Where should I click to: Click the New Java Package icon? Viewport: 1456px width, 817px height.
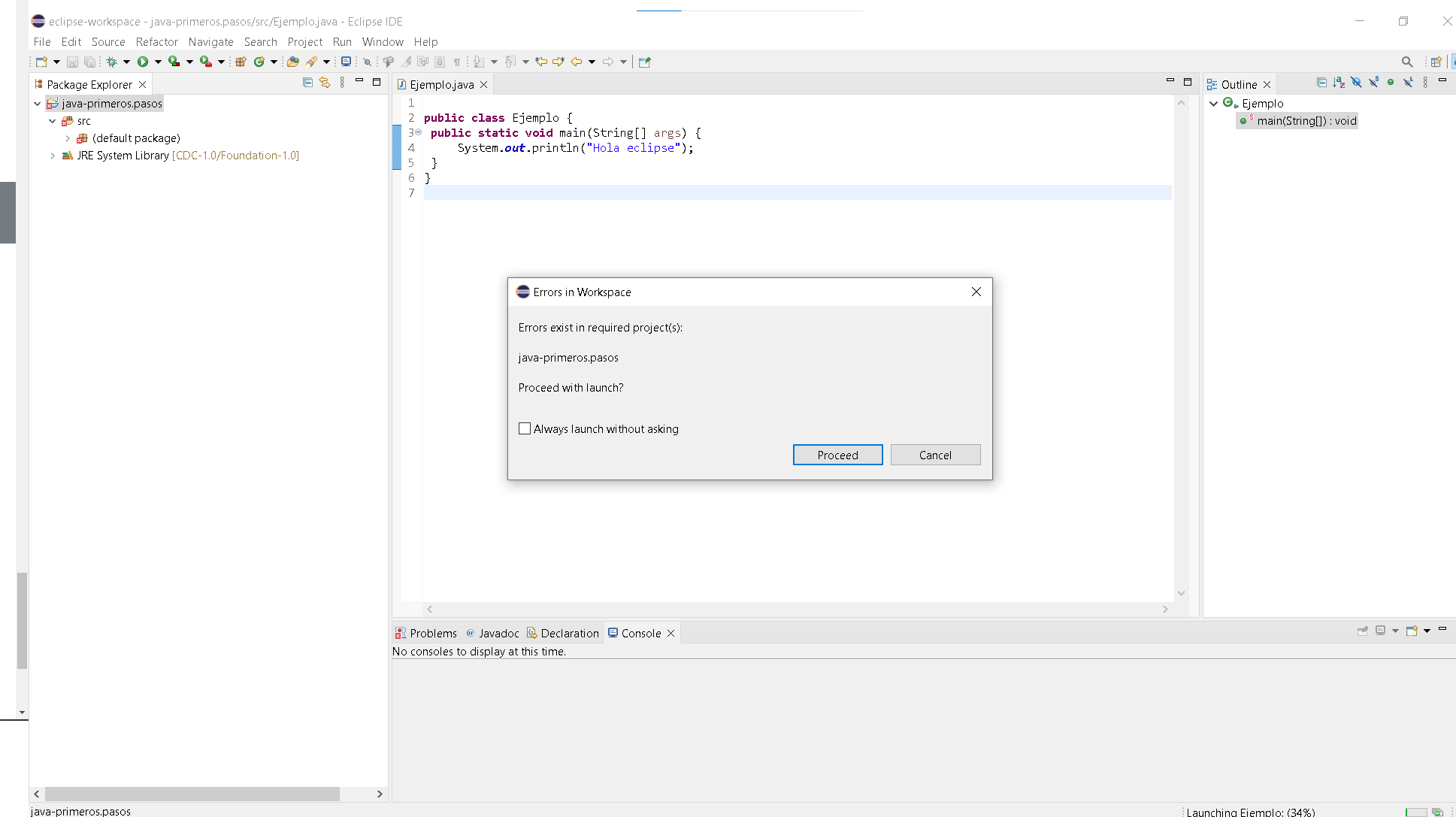pyautogui.click(x=241, y=62)
